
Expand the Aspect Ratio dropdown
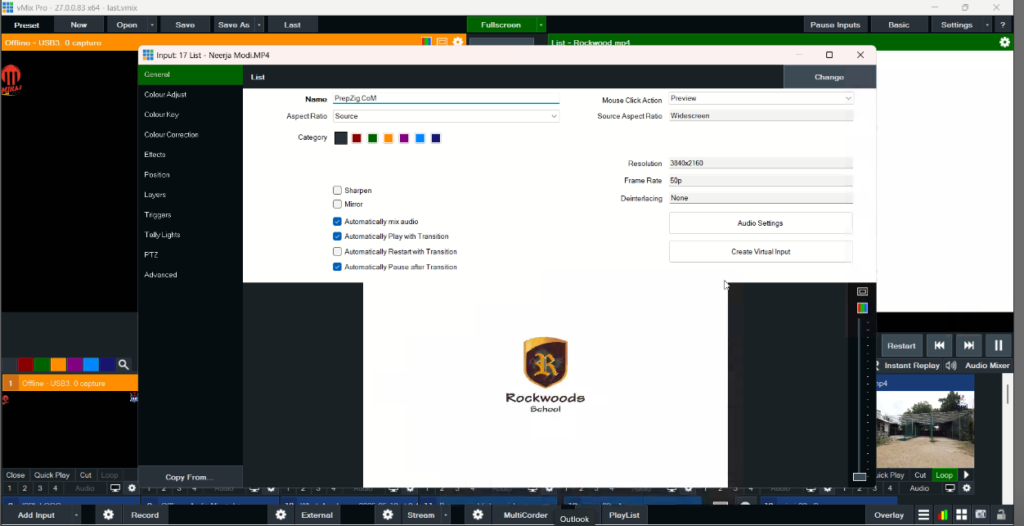553,116
